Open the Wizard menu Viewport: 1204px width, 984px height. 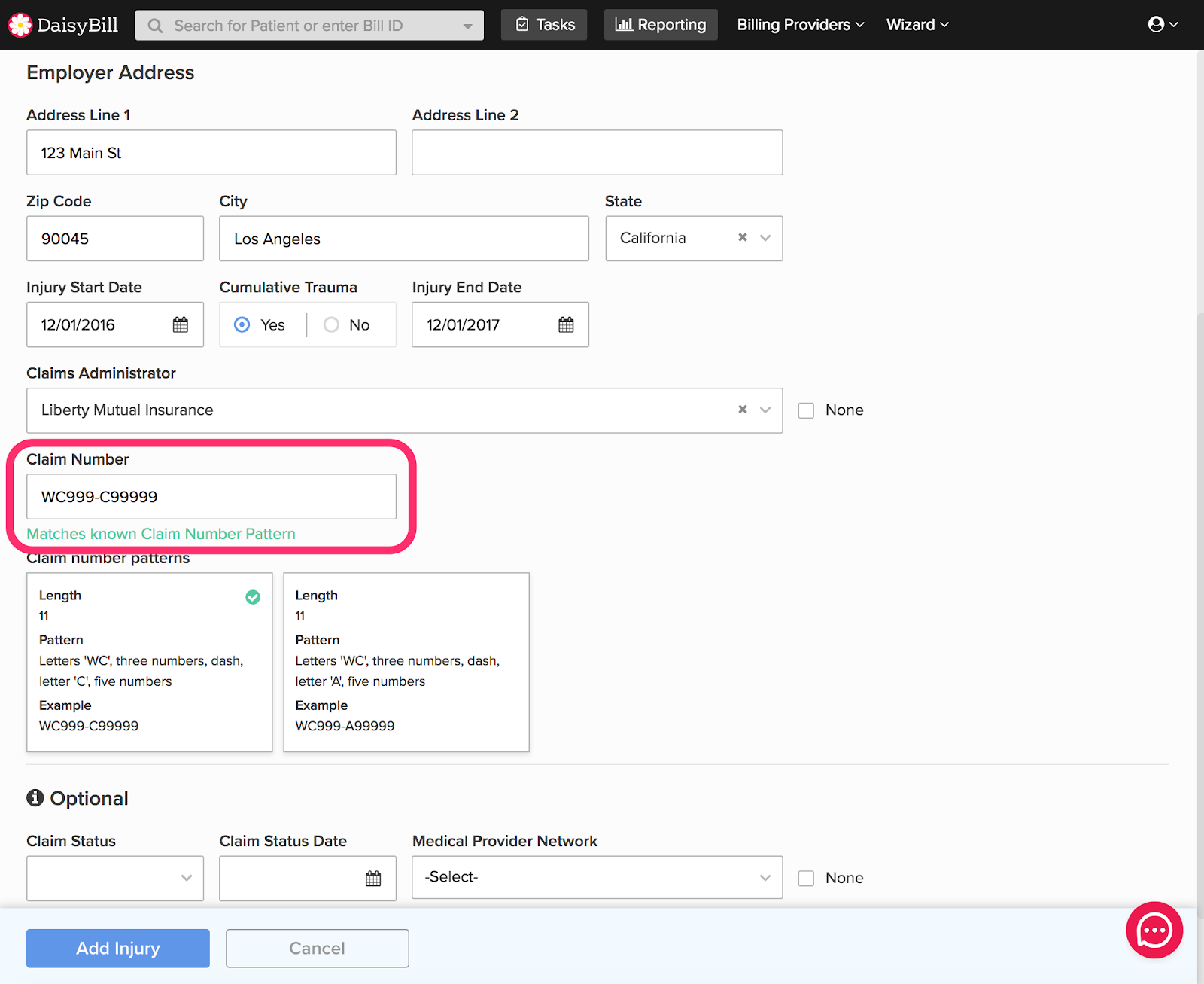917,25
